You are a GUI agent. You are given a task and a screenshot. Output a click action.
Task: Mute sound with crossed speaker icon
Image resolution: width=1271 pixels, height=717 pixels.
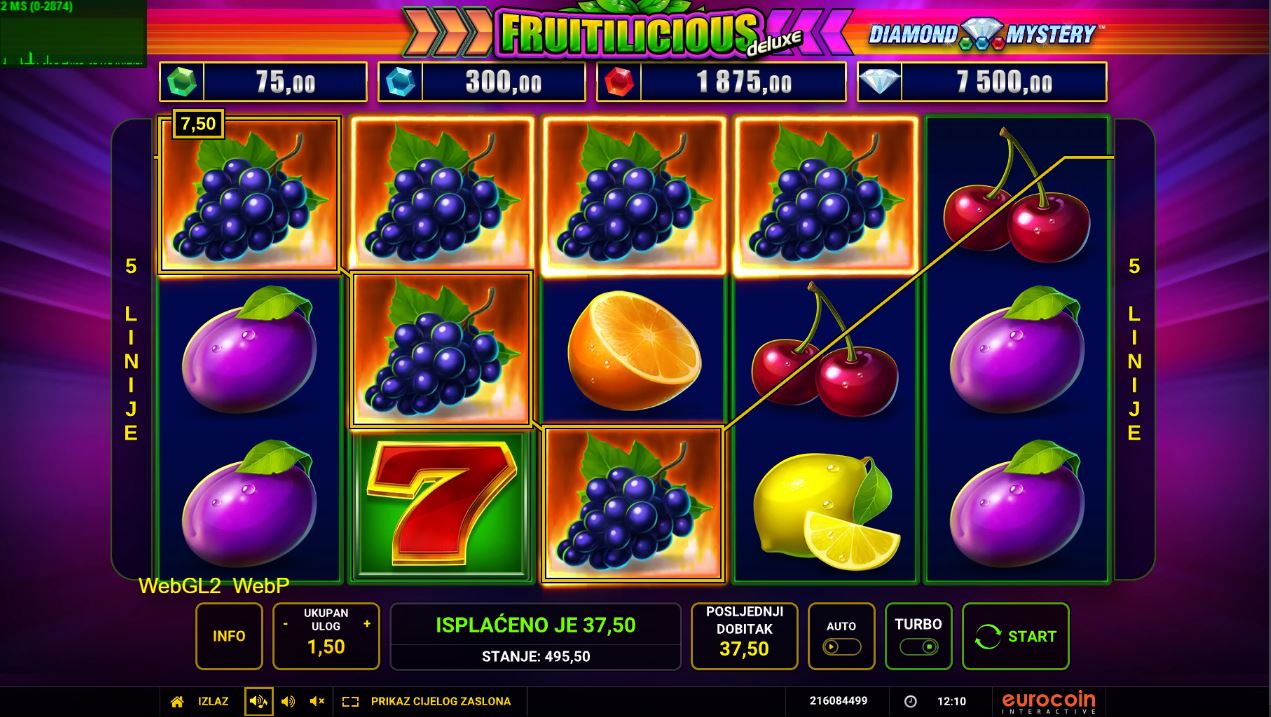(x=317, y=702)
